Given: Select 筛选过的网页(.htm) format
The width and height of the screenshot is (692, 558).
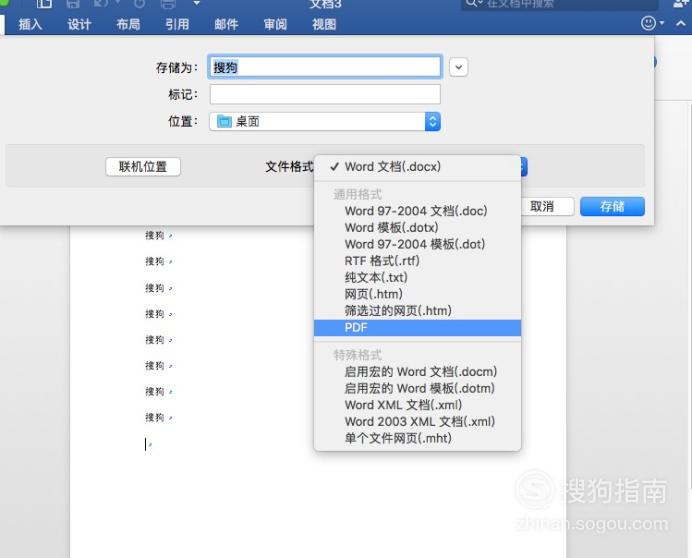Looking at the screenshot, I should click(x=417, y=311).
